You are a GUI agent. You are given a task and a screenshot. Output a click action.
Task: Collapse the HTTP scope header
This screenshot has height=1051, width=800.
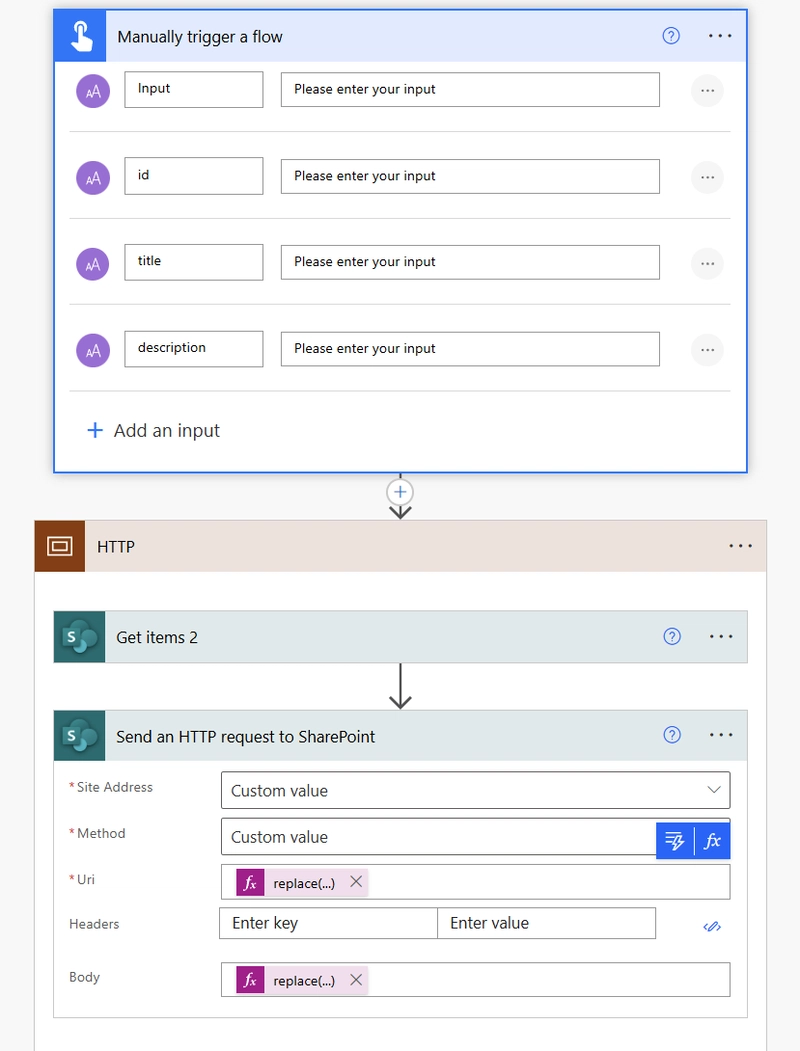(x=402, y=546)
